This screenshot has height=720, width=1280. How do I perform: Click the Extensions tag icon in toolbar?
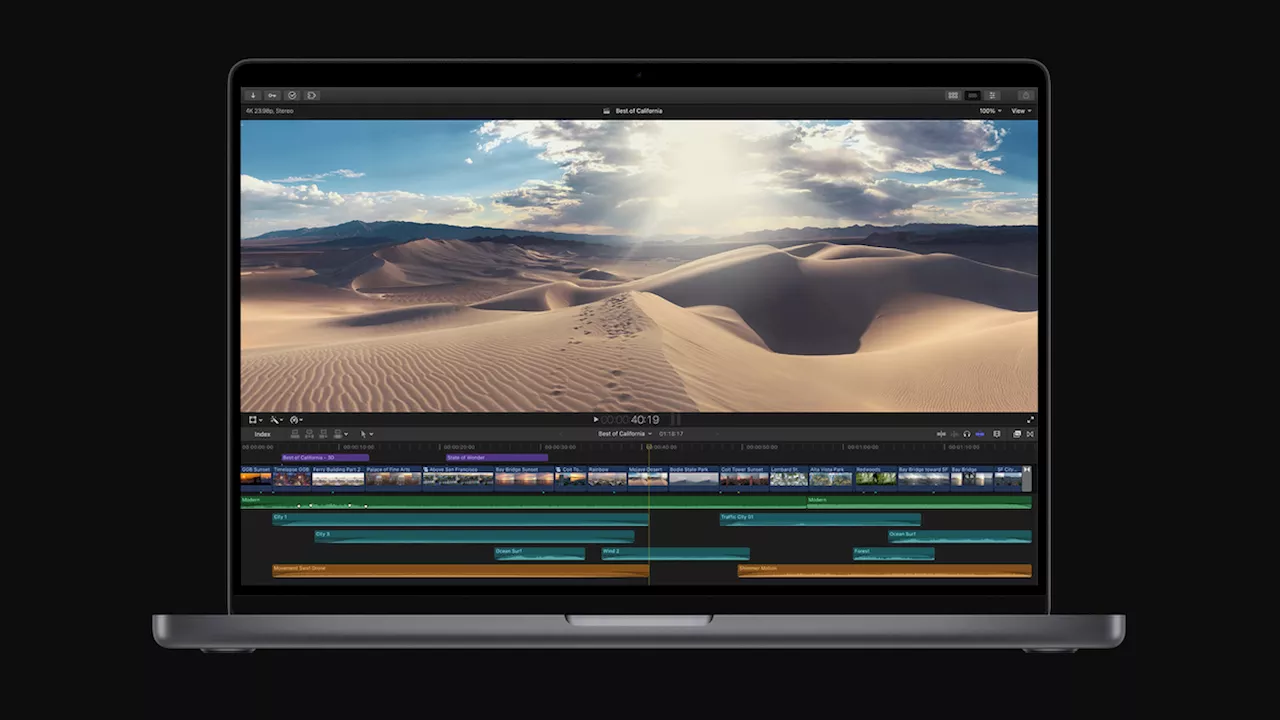[312, 95]
